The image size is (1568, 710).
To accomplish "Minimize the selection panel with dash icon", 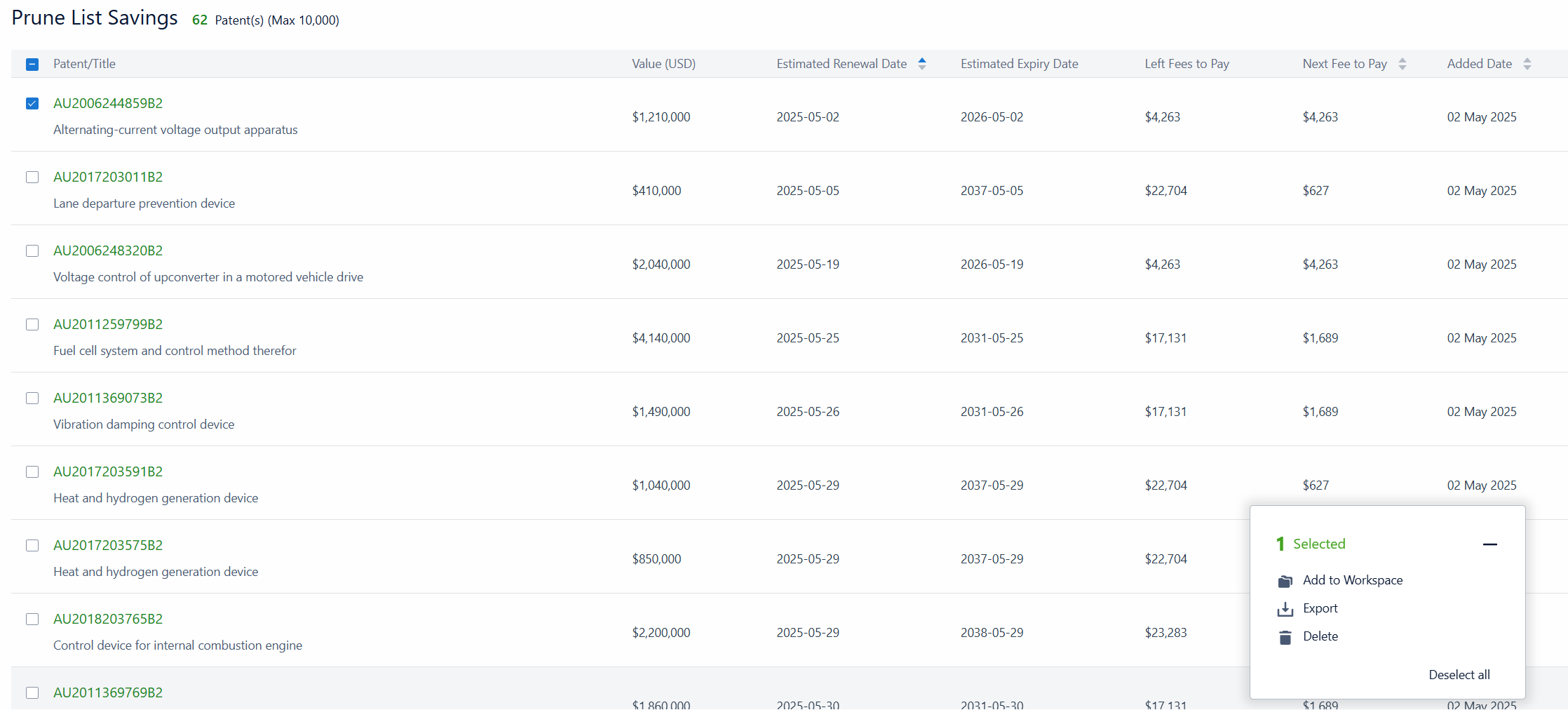I will click(x=1490, y=544).
